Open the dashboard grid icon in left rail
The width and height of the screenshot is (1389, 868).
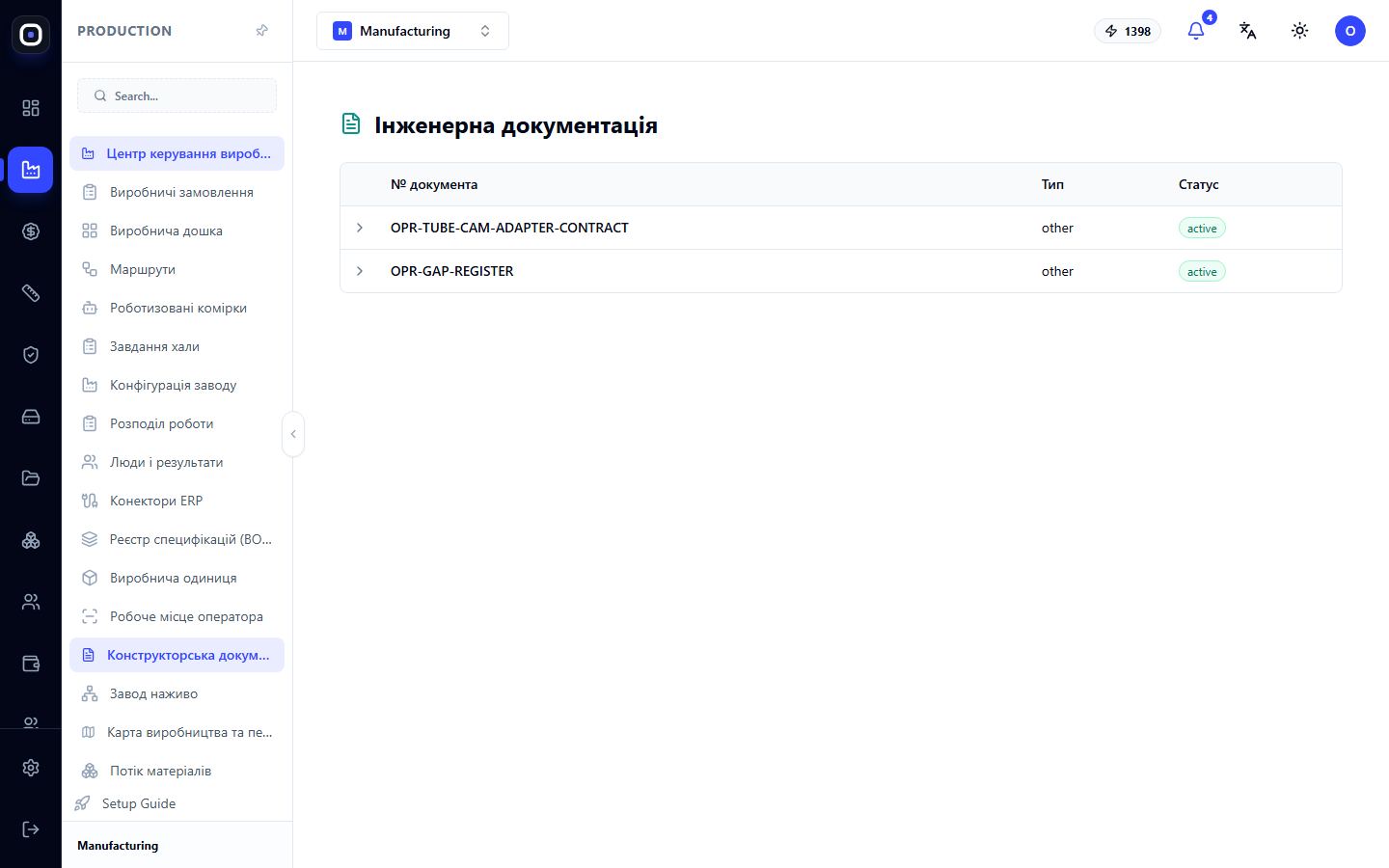31,108
